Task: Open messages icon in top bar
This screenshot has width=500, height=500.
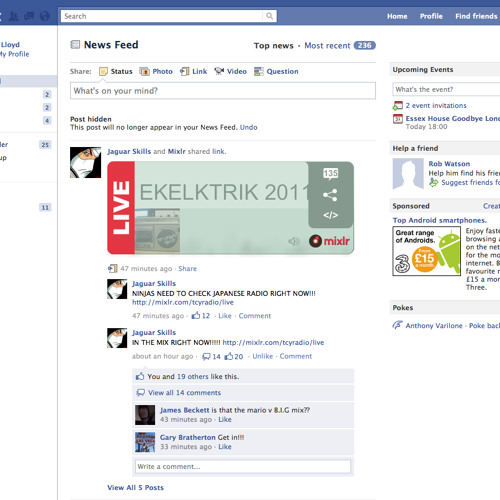Action: click(29, 16)
